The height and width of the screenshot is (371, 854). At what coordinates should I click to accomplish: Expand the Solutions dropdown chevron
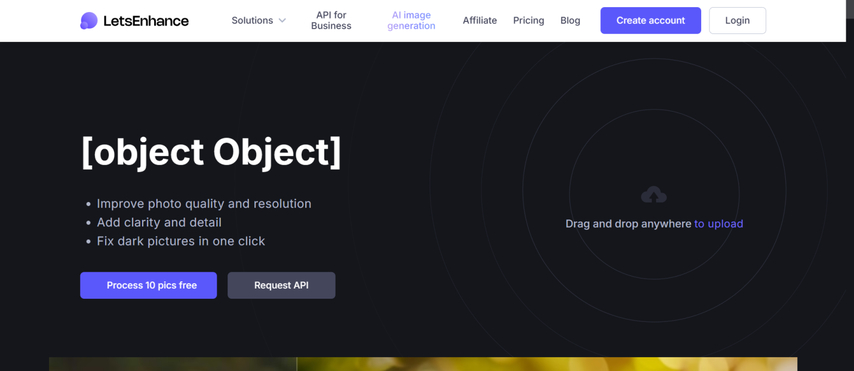(282, 21)
